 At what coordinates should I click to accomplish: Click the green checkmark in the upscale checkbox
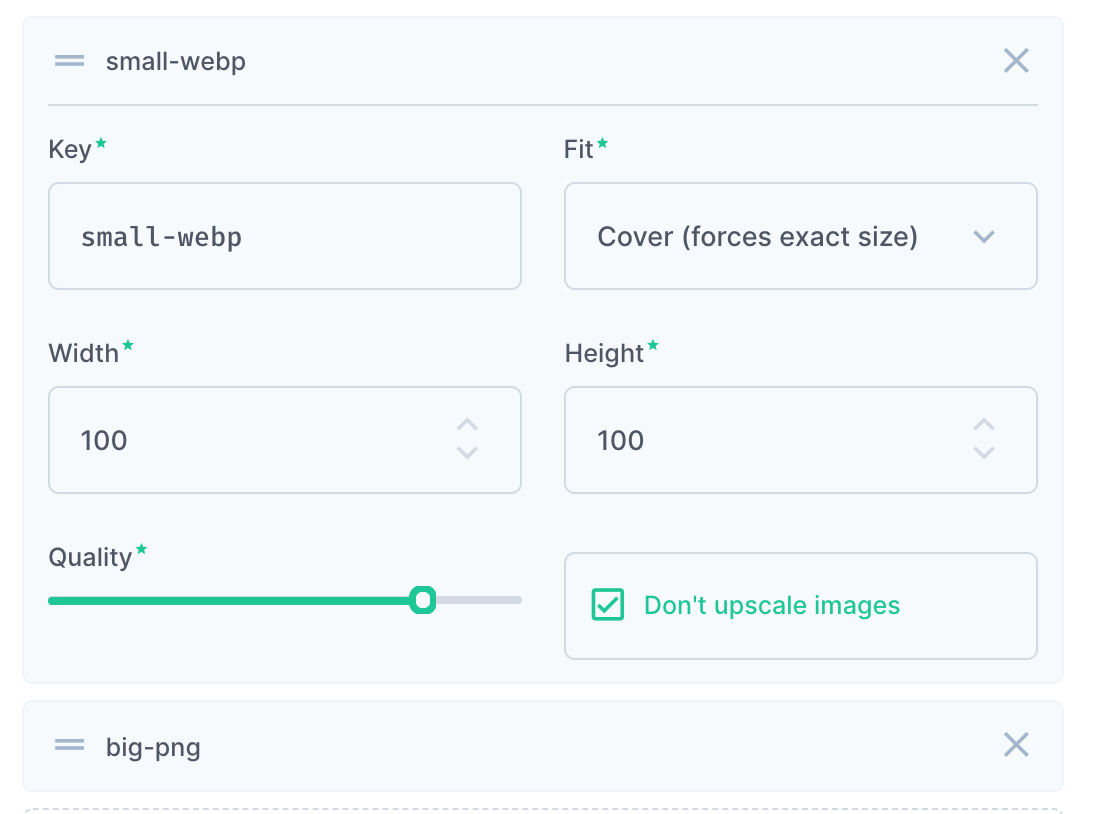pyautogui.click(x=607, y=605)
